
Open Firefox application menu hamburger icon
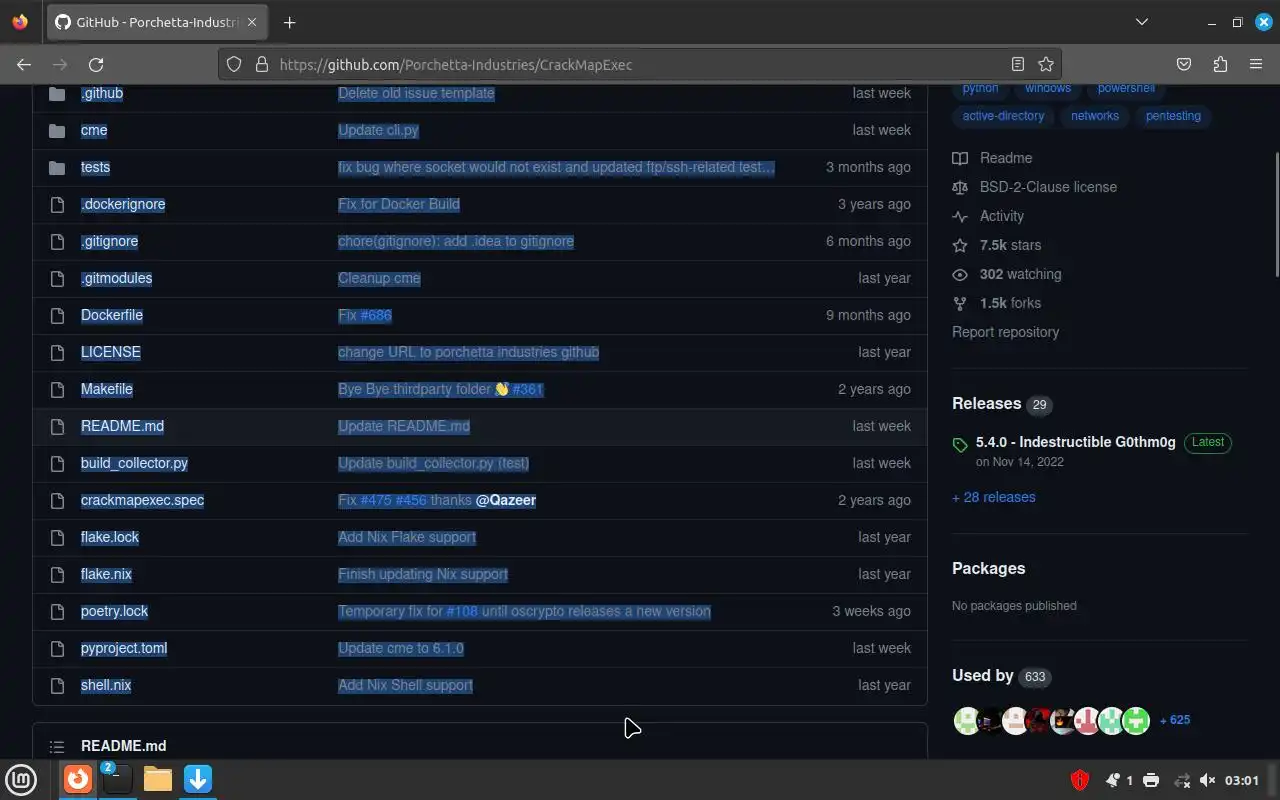click(1256, 64)
